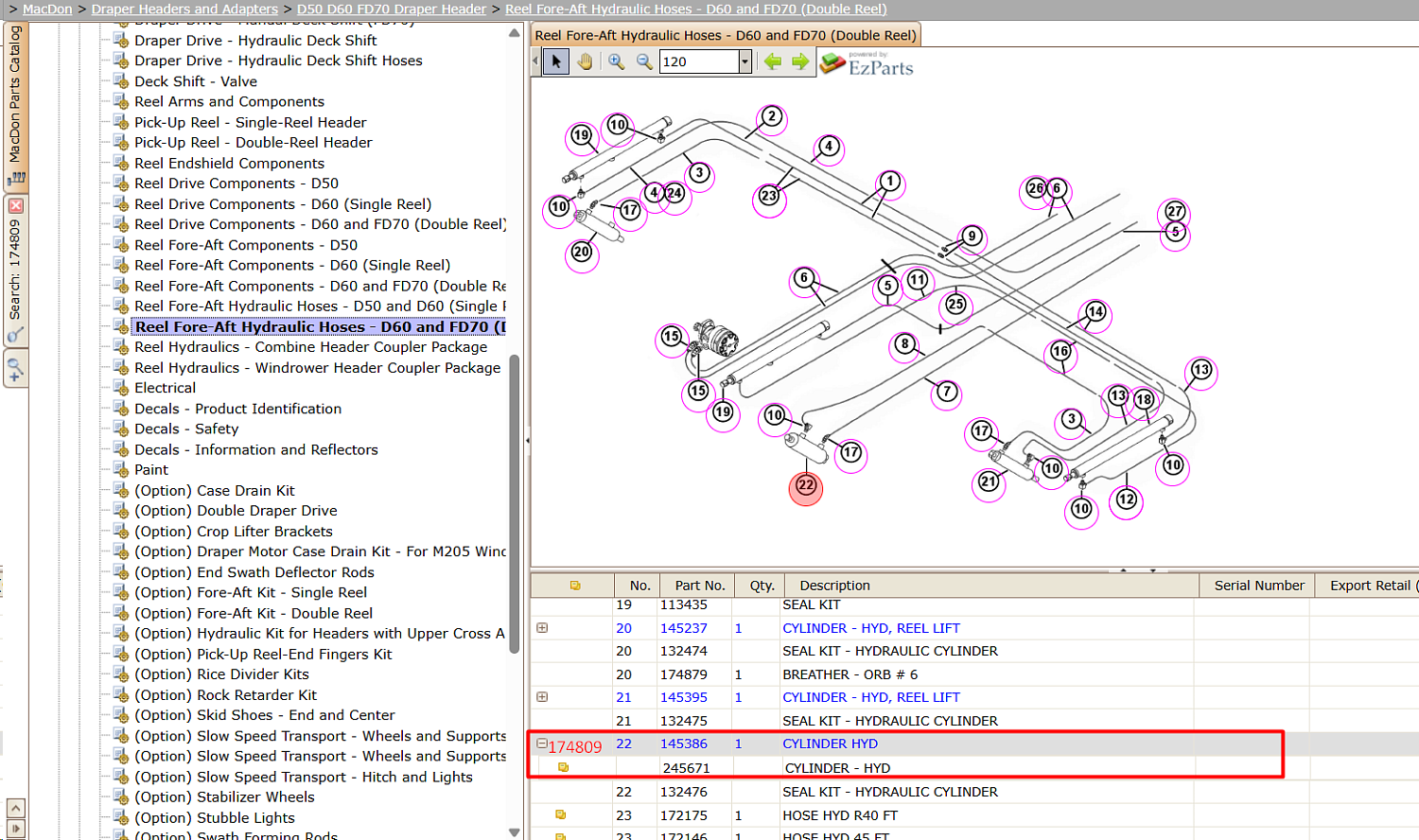Click the EzParts logo
The image size is (1419, 840).
(x=867, y=63)
